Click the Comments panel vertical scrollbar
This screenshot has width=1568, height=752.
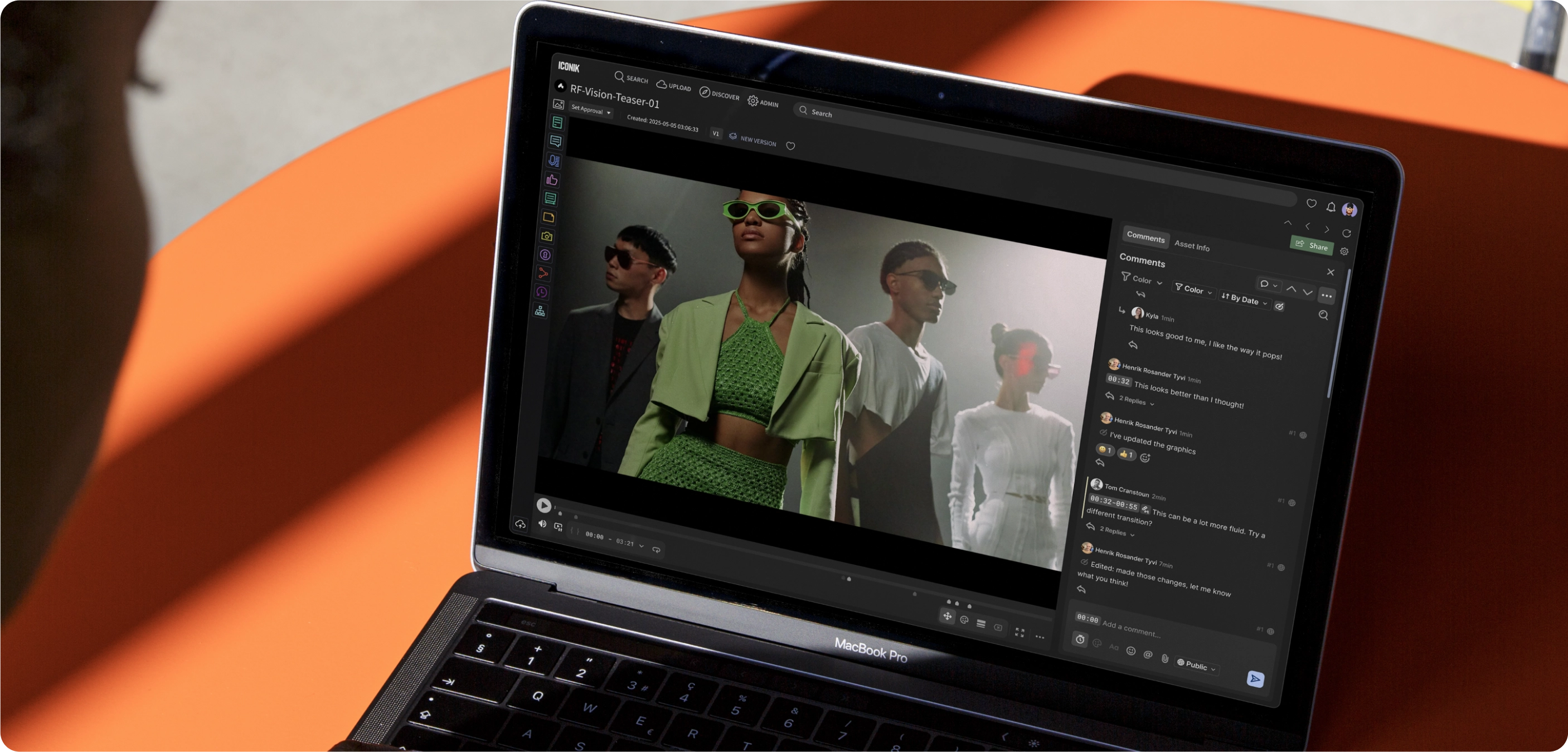pos(1338,334)
